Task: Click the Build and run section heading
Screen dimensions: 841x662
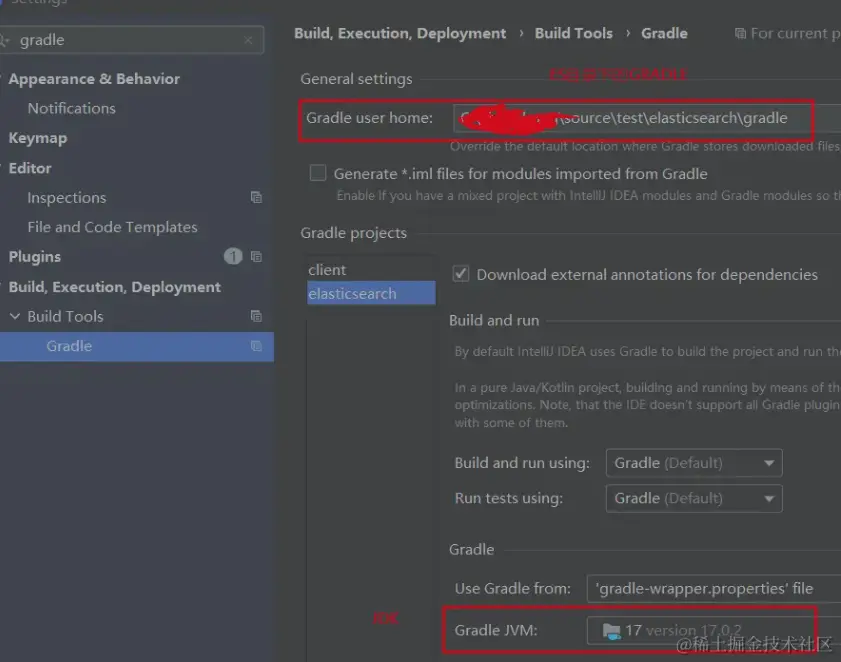Action: [494, 321]
